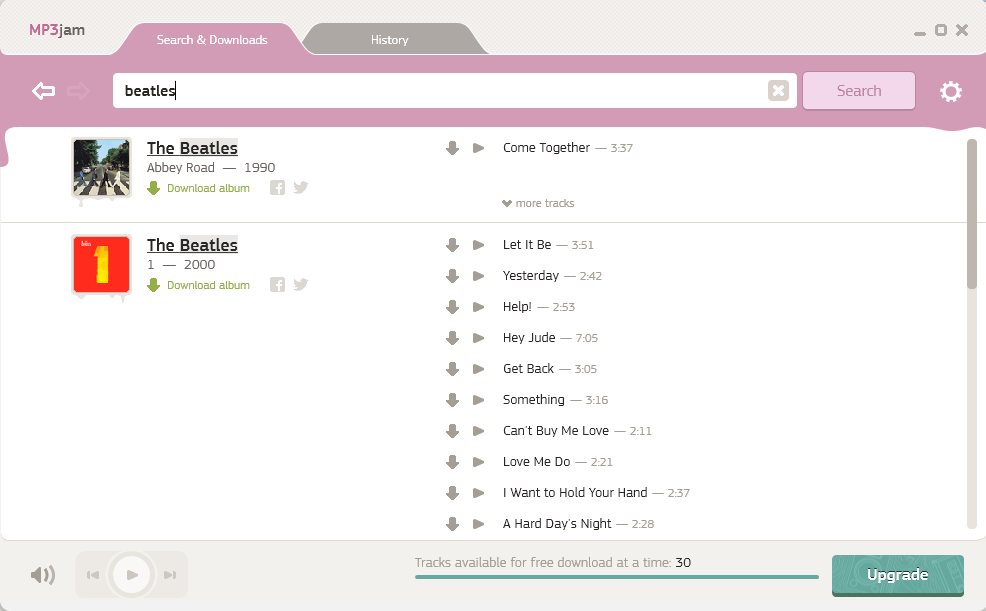Viewport: 986px width, 611px height.
Task: Mute audio with the speaker icon
Action: coord(43,575)
